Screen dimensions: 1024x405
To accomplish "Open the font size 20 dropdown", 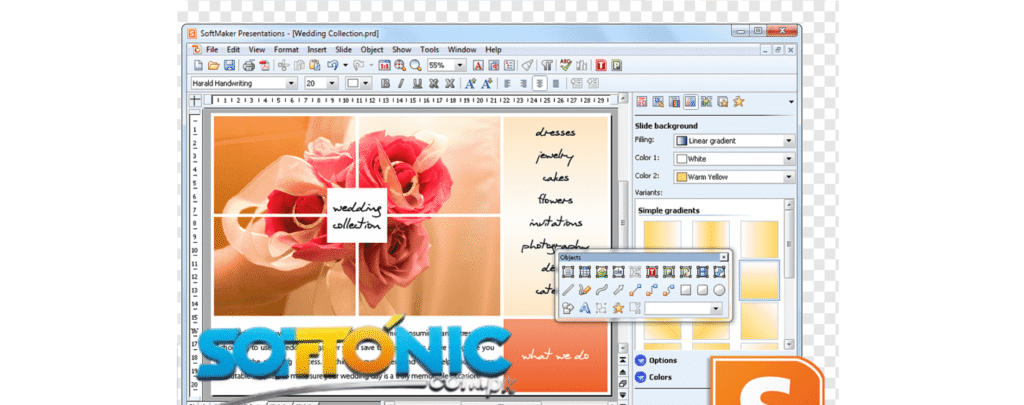I will pos(332,83).
